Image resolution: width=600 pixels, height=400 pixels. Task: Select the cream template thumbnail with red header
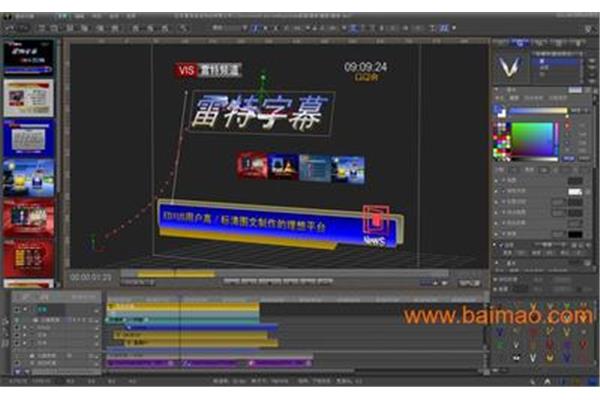pos(28,98)
